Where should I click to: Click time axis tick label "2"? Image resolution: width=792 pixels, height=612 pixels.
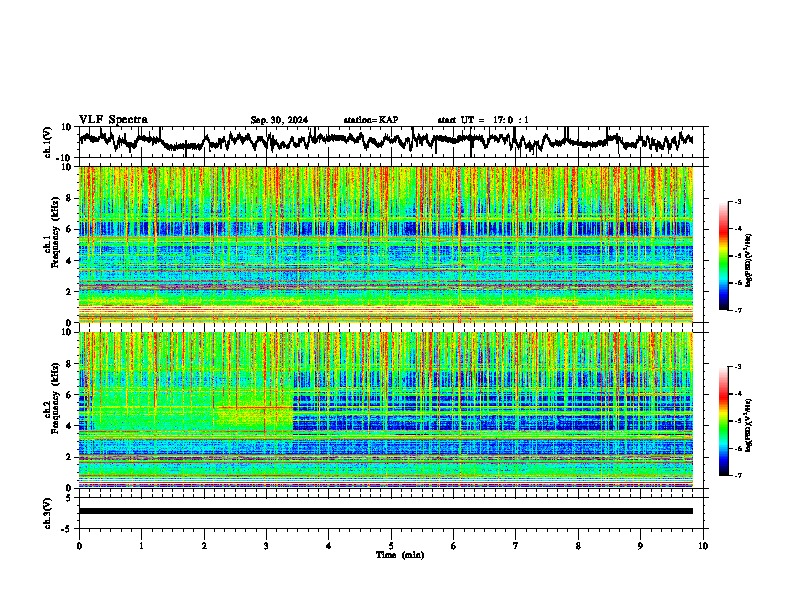coord(204,546)
